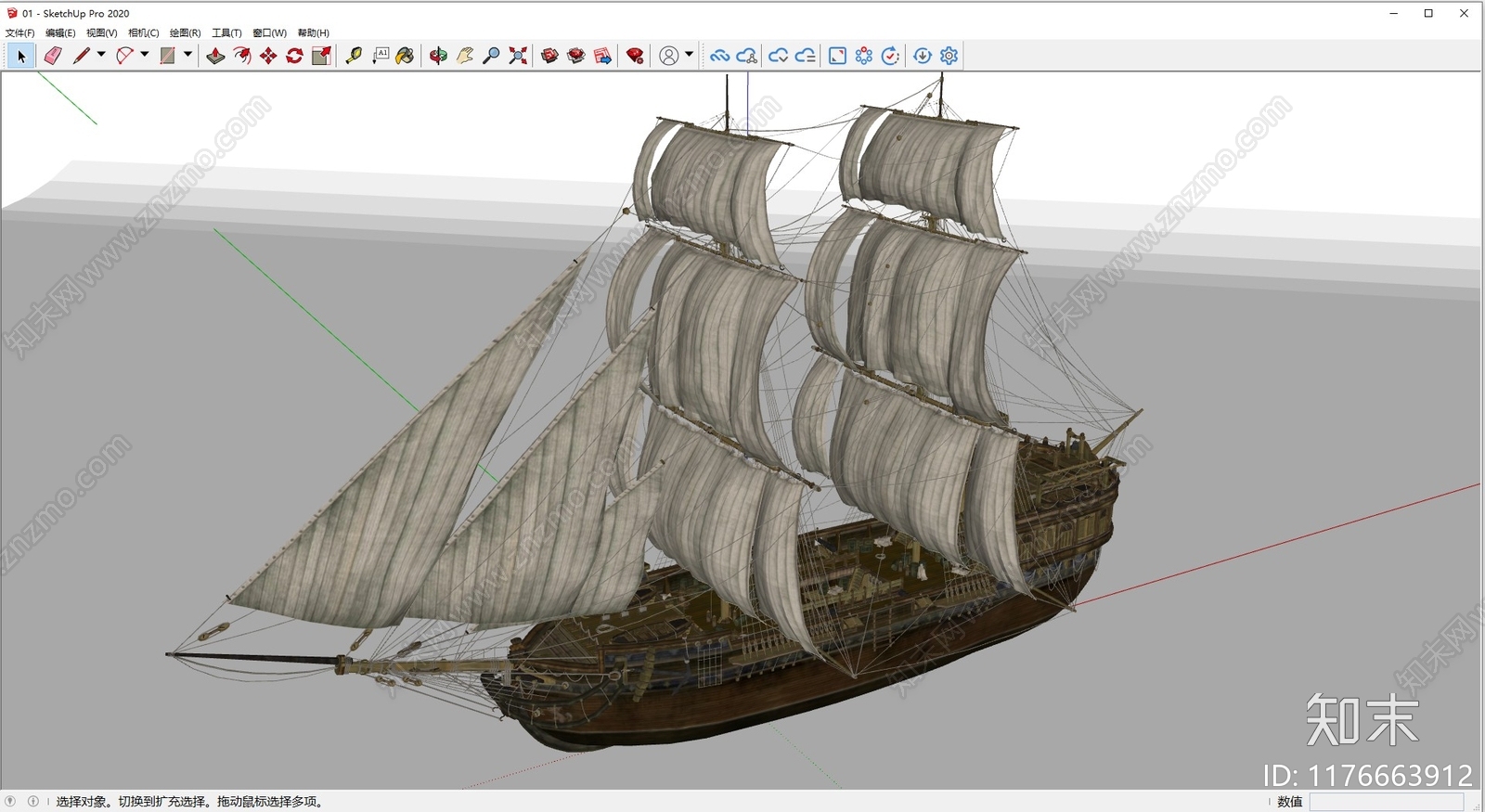The width and height of the screenshot is (1485, 812).
Task: Click the status bar question mark icon
Action: (x=10, y=801)
